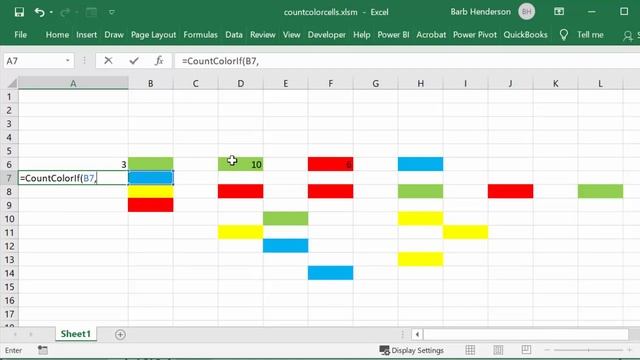Open the Data tab
The height and width of the screenshot is (360, 640).
[x=234, y=35]
